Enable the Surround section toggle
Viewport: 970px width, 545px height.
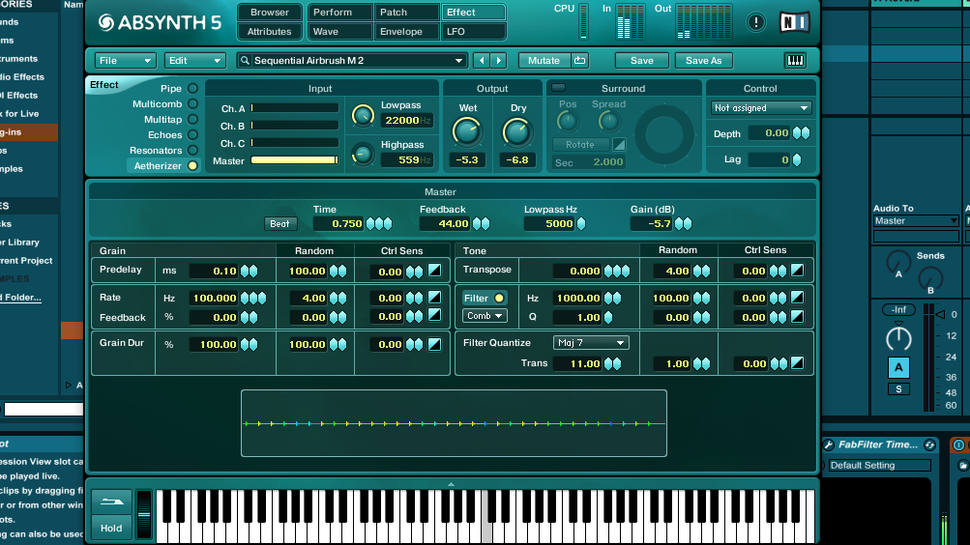[558, 88]
